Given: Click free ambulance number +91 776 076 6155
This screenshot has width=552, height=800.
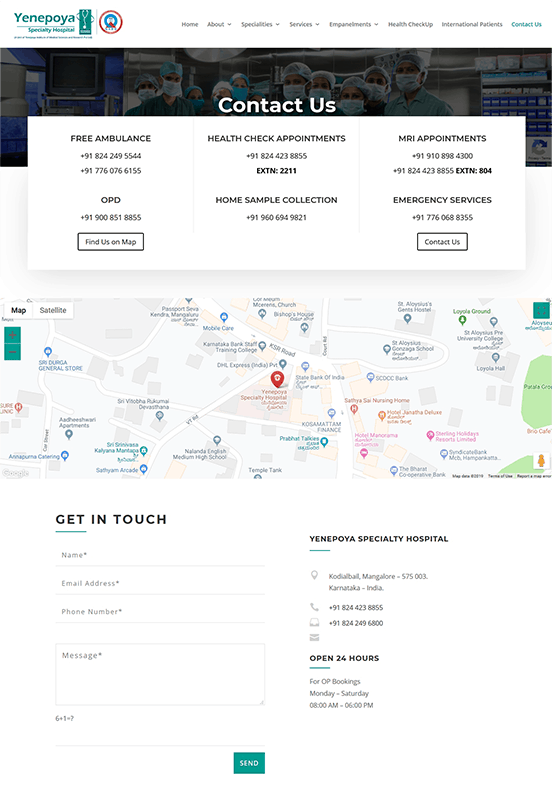Looking at the screenshot, I should click(111, 170).
